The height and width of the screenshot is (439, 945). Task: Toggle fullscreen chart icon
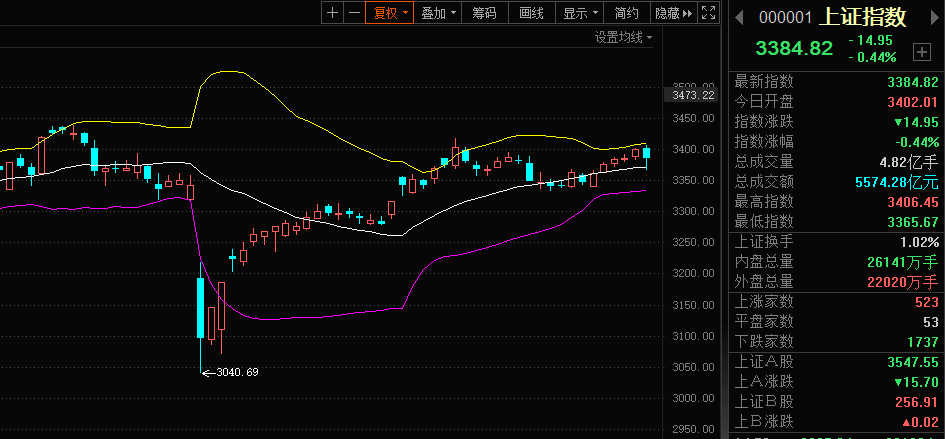coord(709,13)
